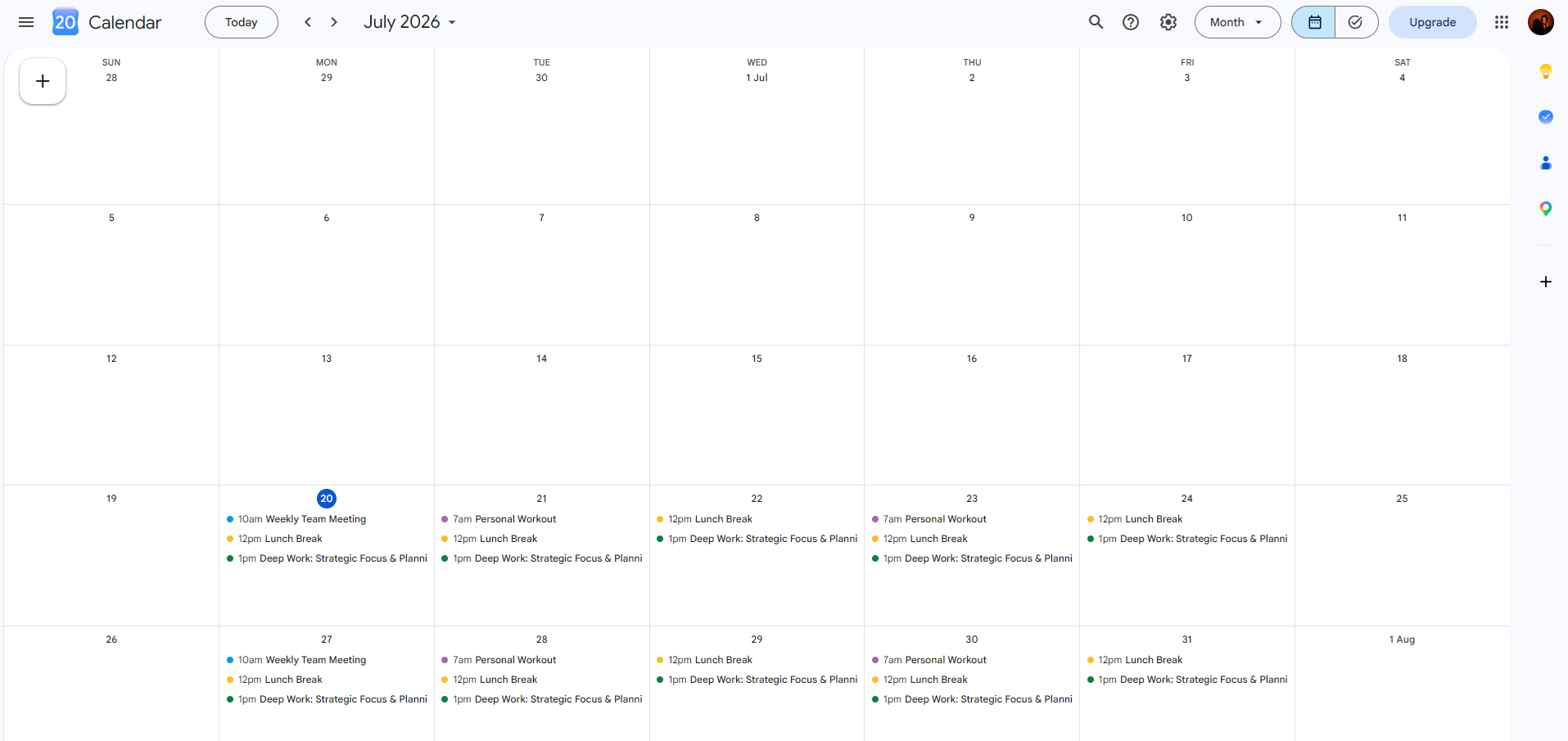
Task: Open the main menu hamburger icon
Action: click(x=26, y=22)
